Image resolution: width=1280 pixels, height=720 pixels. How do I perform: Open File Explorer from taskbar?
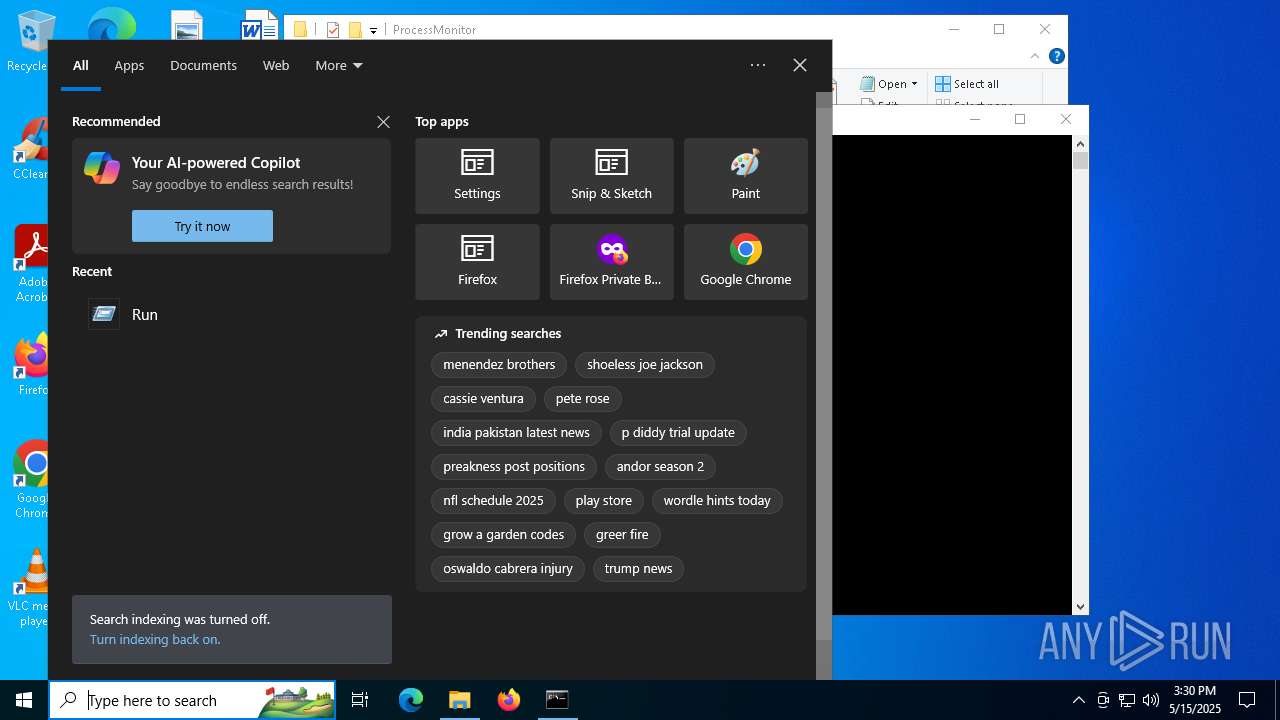click(459, 700)
